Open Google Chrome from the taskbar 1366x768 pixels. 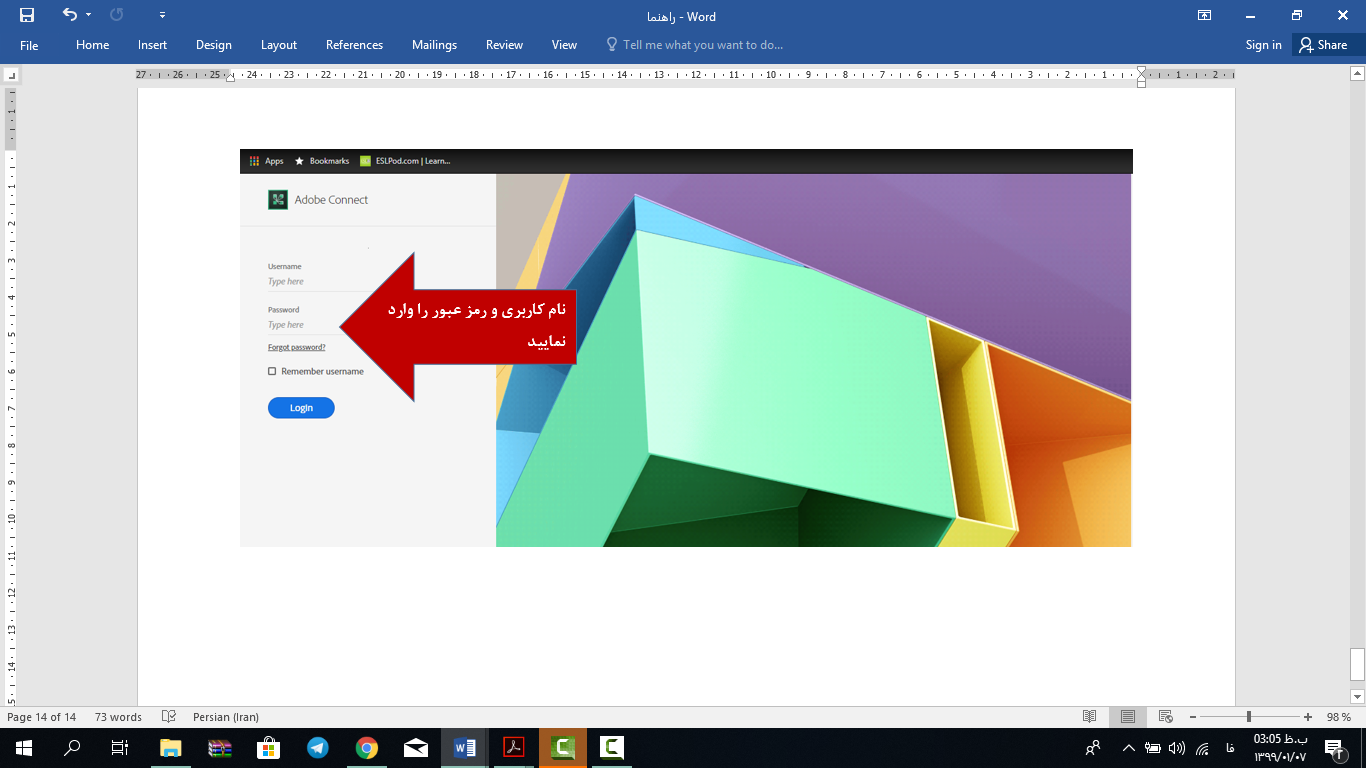click(x=367, y=747)
